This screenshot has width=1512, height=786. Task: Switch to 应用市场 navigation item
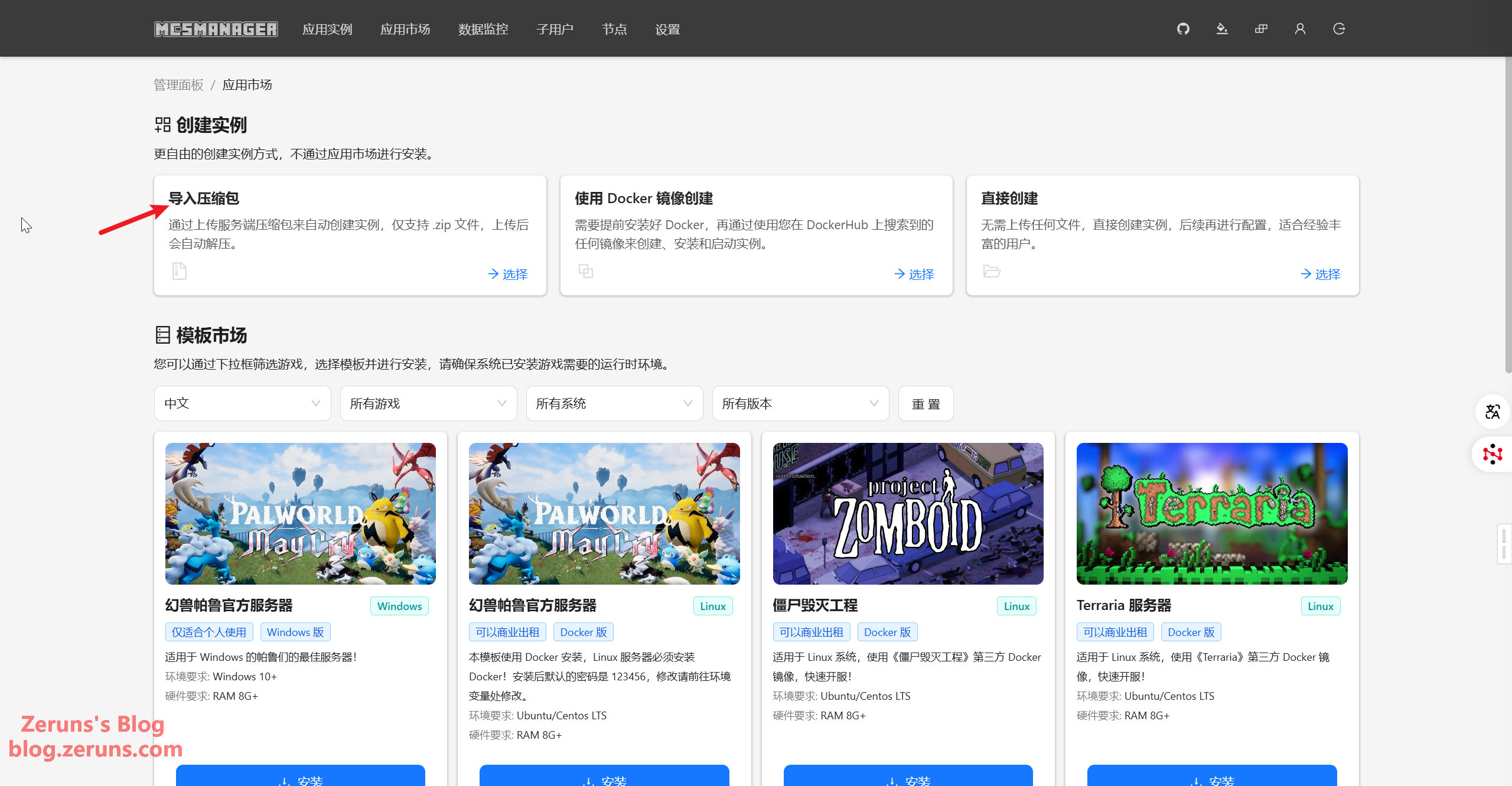click(405, 29)
